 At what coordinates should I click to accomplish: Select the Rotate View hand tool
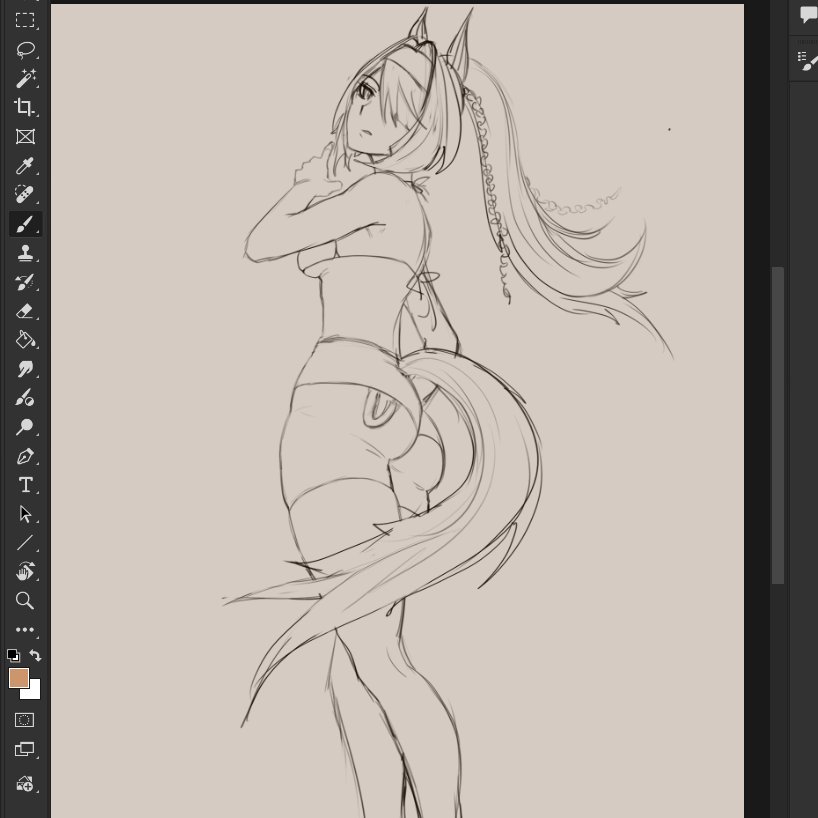pos(25,572)
